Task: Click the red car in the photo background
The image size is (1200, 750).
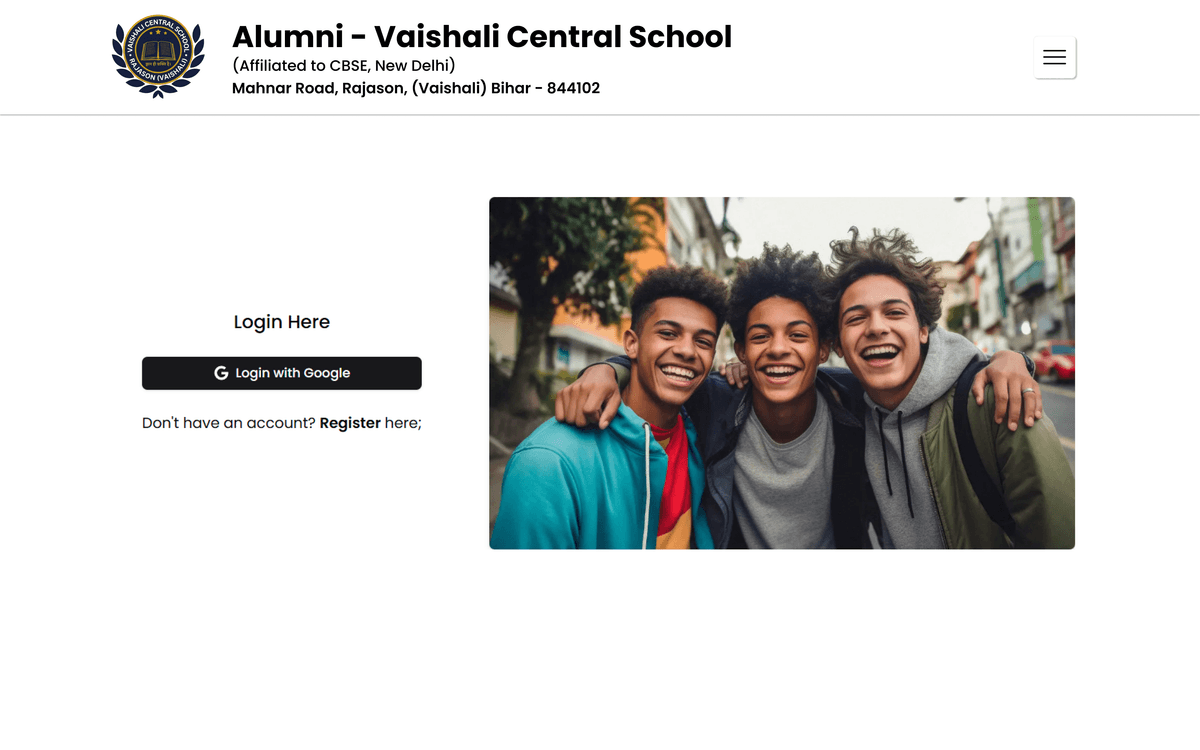Action: [x=1055, y=360]
